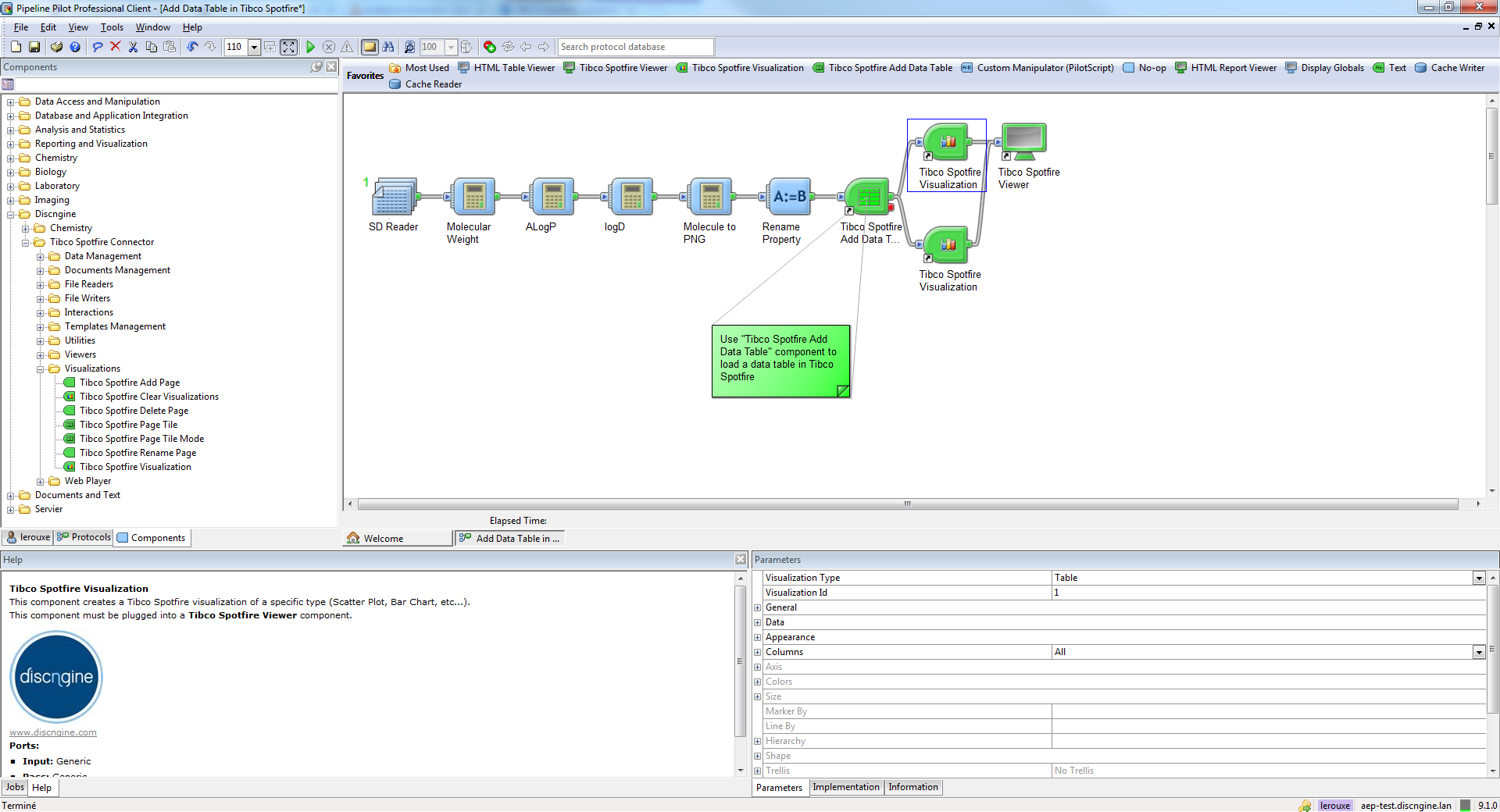
Task: Close the Components panel
Action: click(331, 67)
